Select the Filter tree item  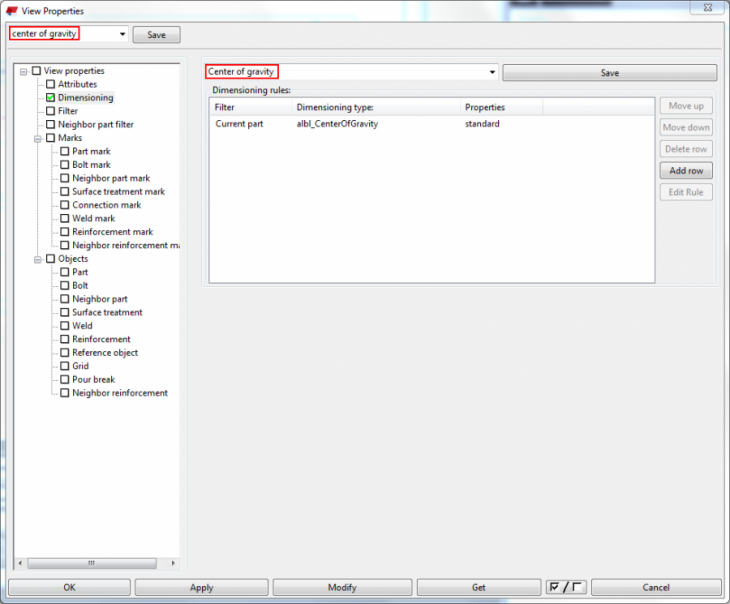[68, 111]
